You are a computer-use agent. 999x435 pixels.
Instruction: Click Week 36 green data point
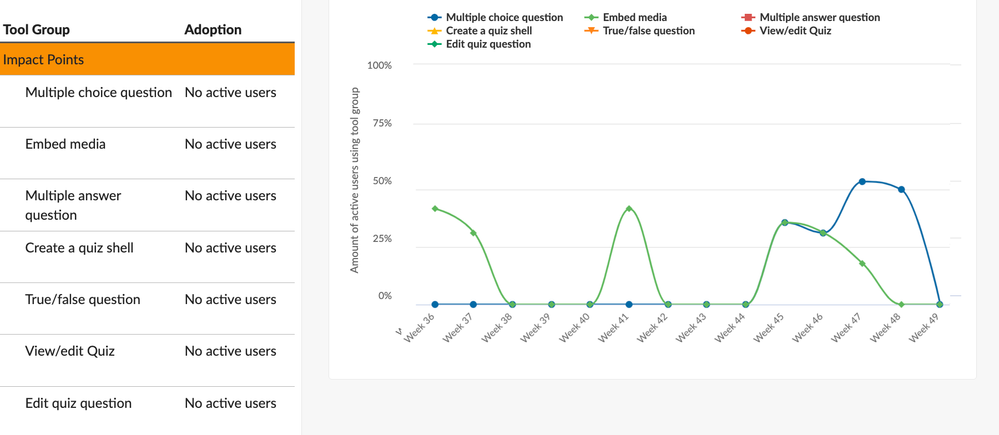pos(435,209)
